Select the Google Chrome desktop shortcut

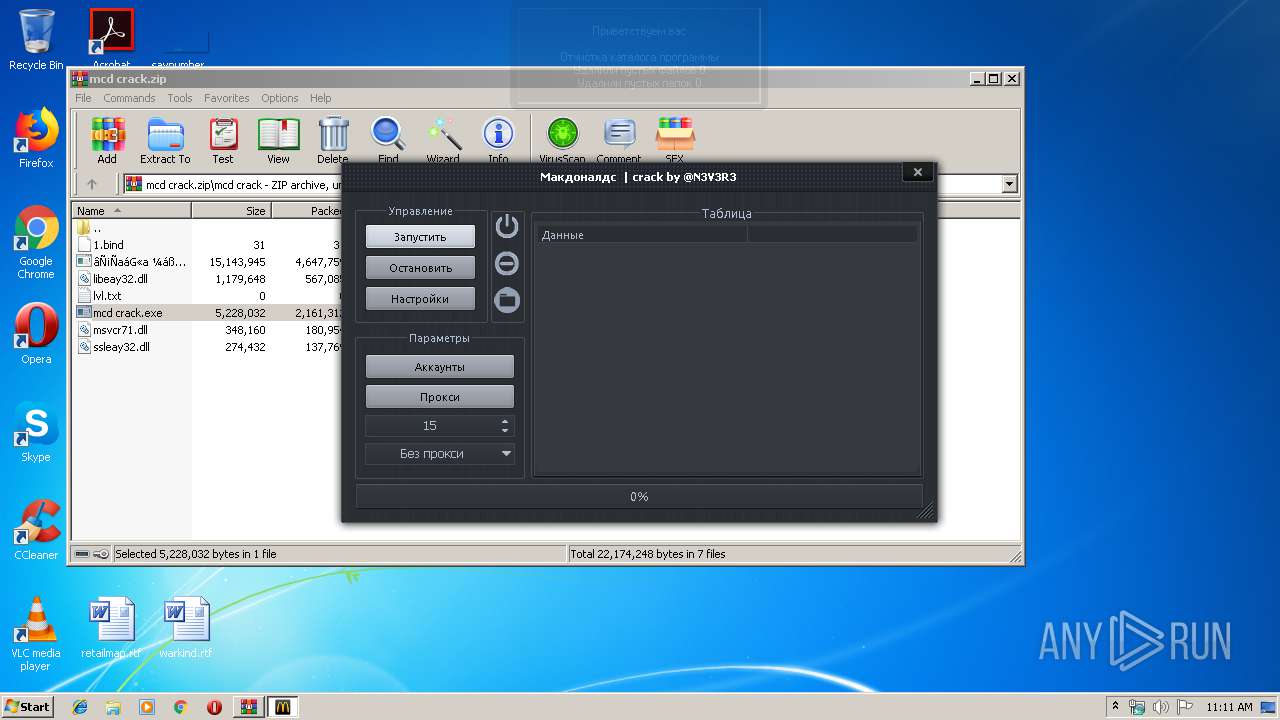click(x=36, y=242)
